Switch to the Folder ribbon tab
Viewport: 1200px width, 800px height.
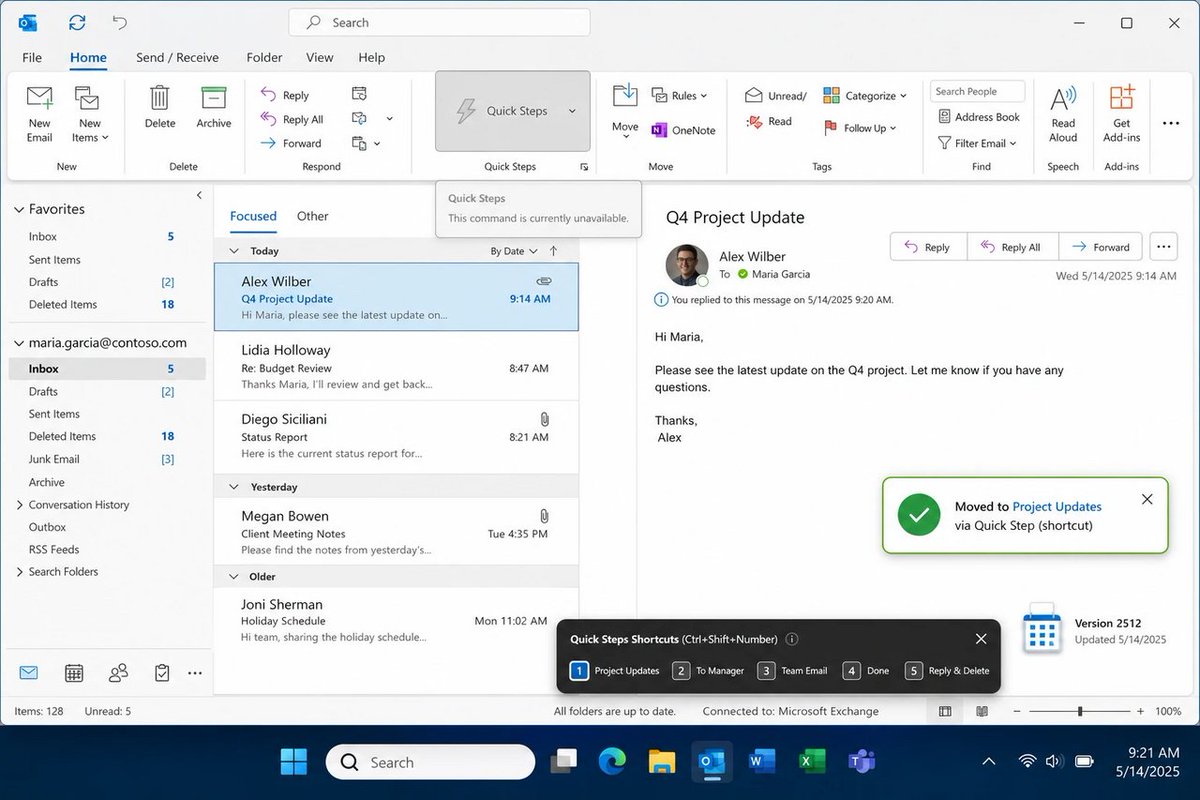coord(264,57)
